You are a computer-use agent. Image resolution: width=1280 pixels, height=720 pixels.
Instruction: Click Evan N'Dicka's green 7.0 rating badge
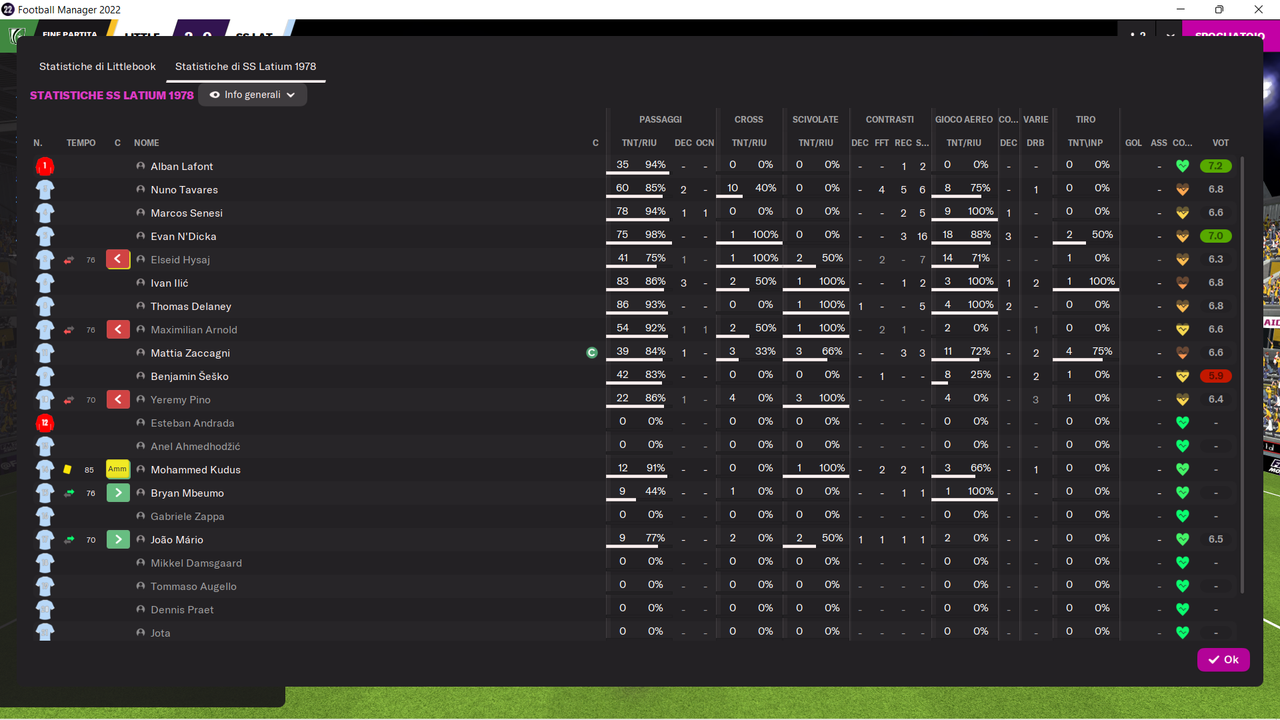1216,236
